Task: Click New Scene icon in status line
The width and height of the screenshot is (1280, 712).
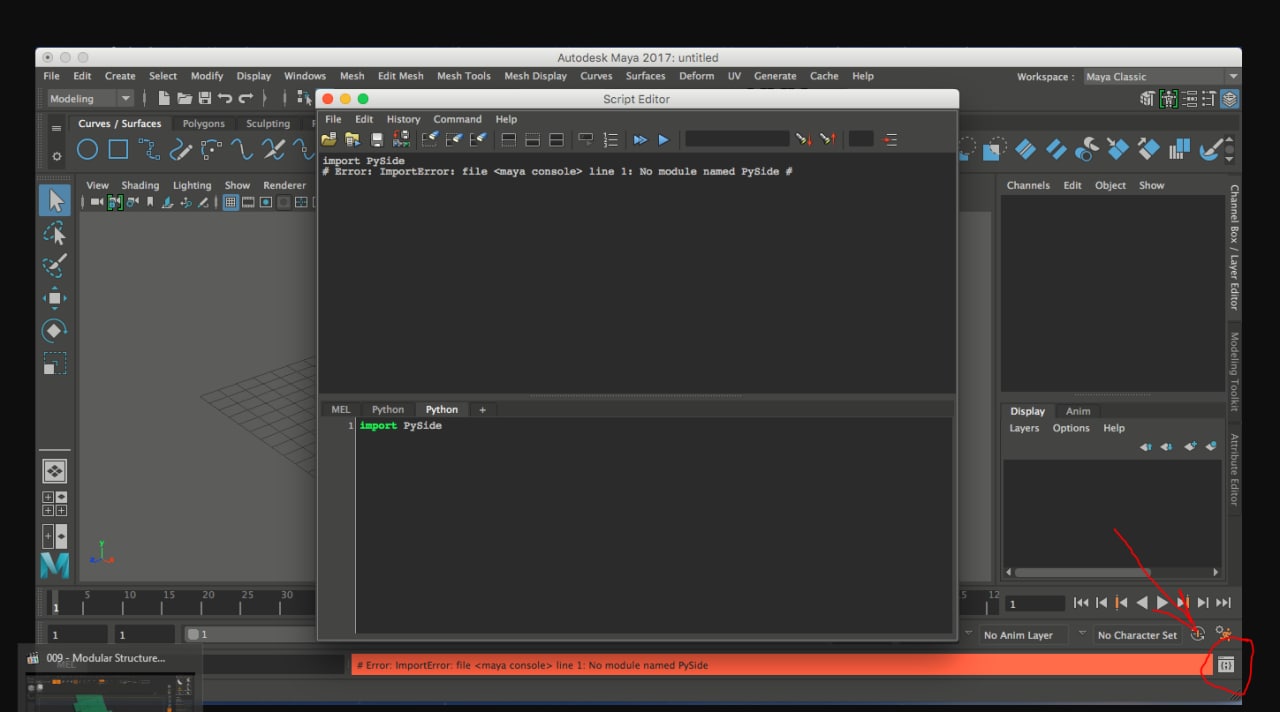Action: pos(164,98)
